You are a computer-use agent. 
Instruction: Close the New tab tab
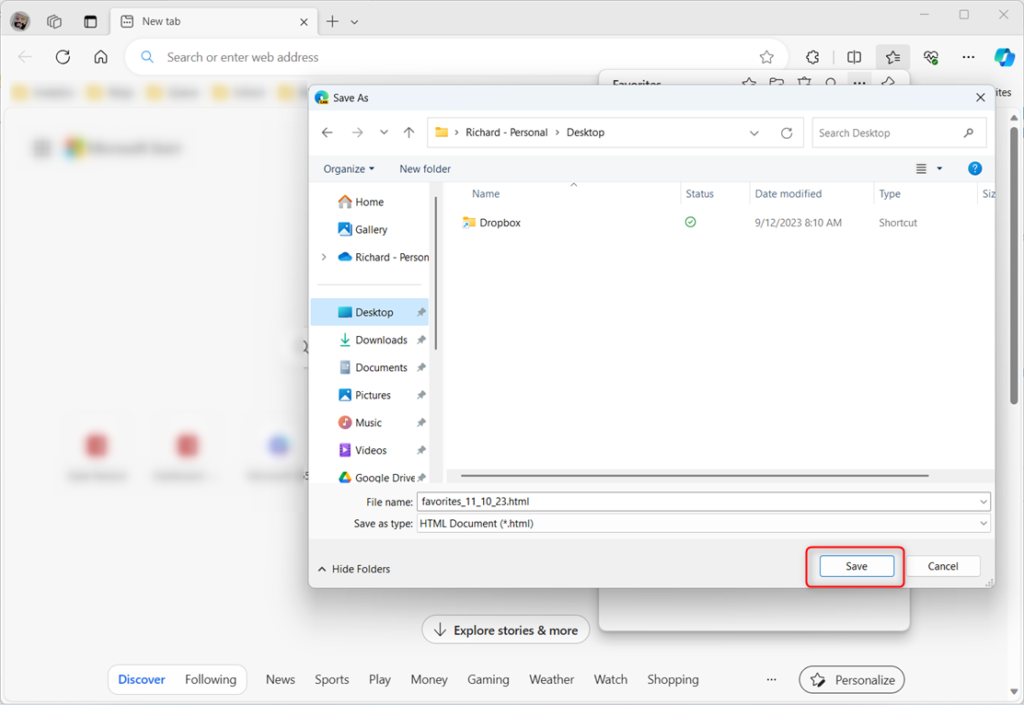(x=304, y=22)
